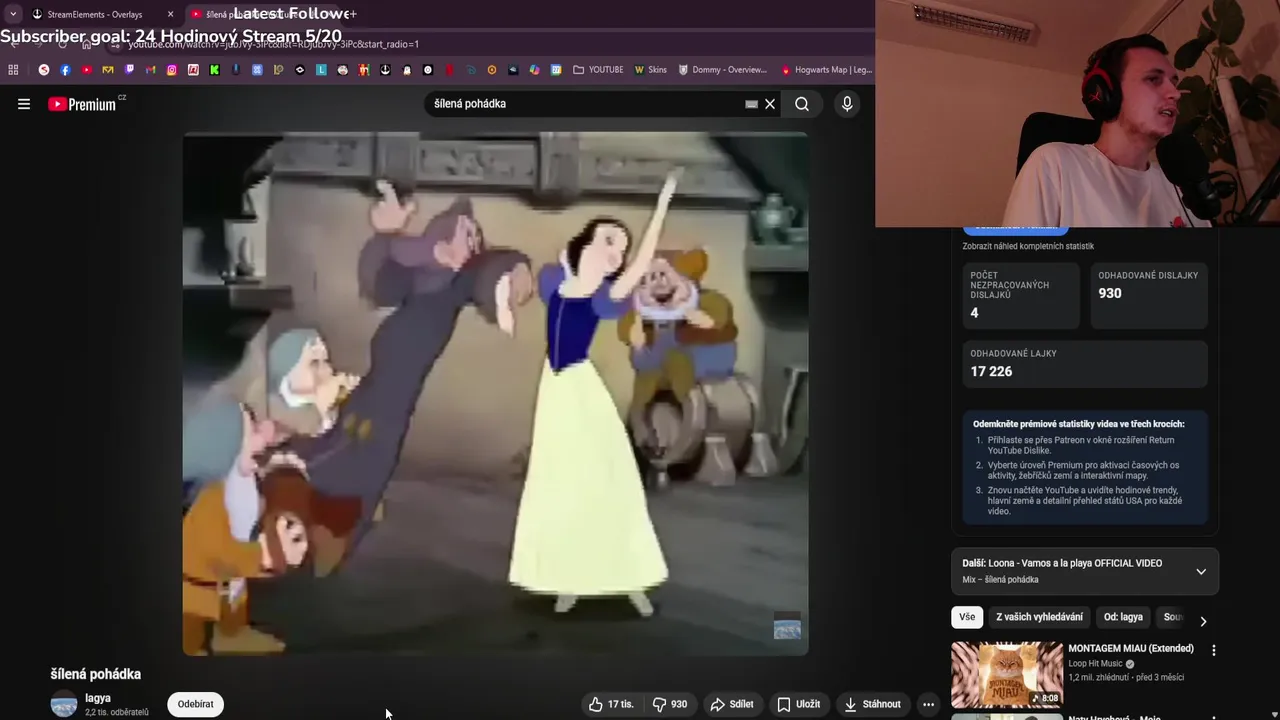Clear the search box with X
Screen dimensions: 1280x720
point(770,104)
